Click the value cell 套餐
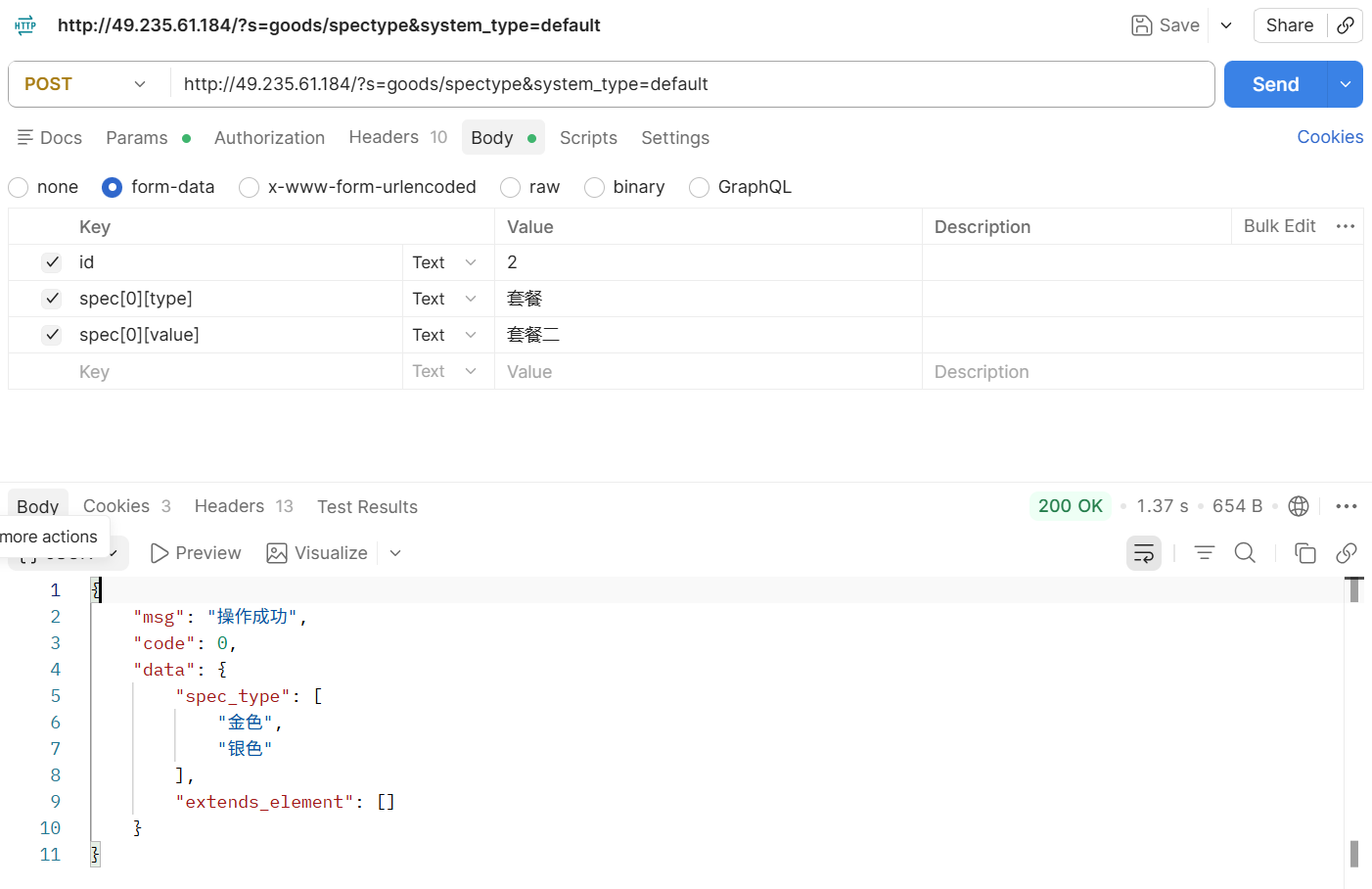 (709, 299)
